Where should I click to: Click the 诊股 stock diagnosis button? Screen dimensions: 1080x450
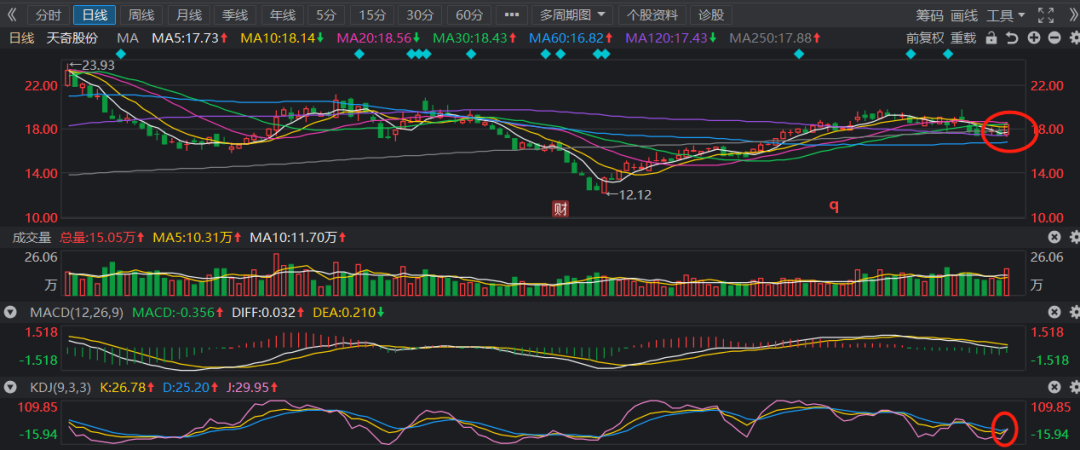[711, 15]
